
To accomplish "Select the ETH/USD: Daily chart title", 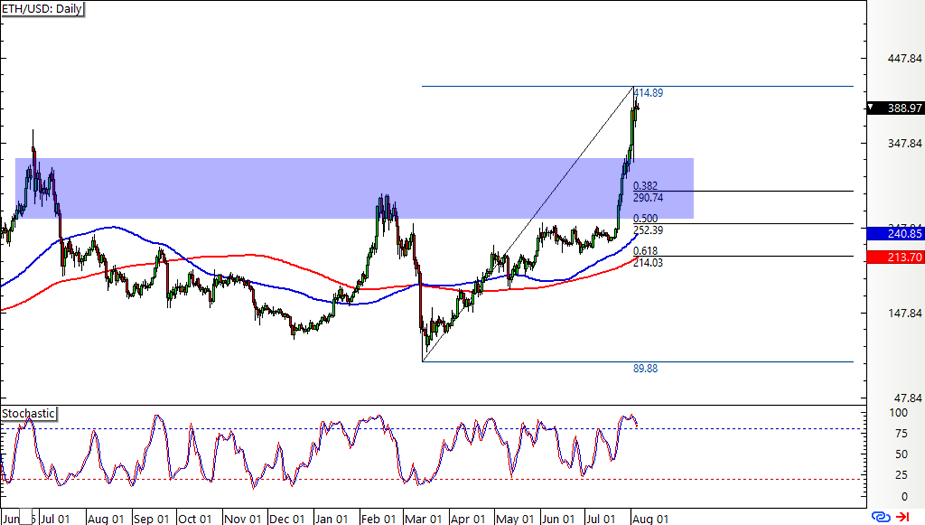I will [42, 9].
